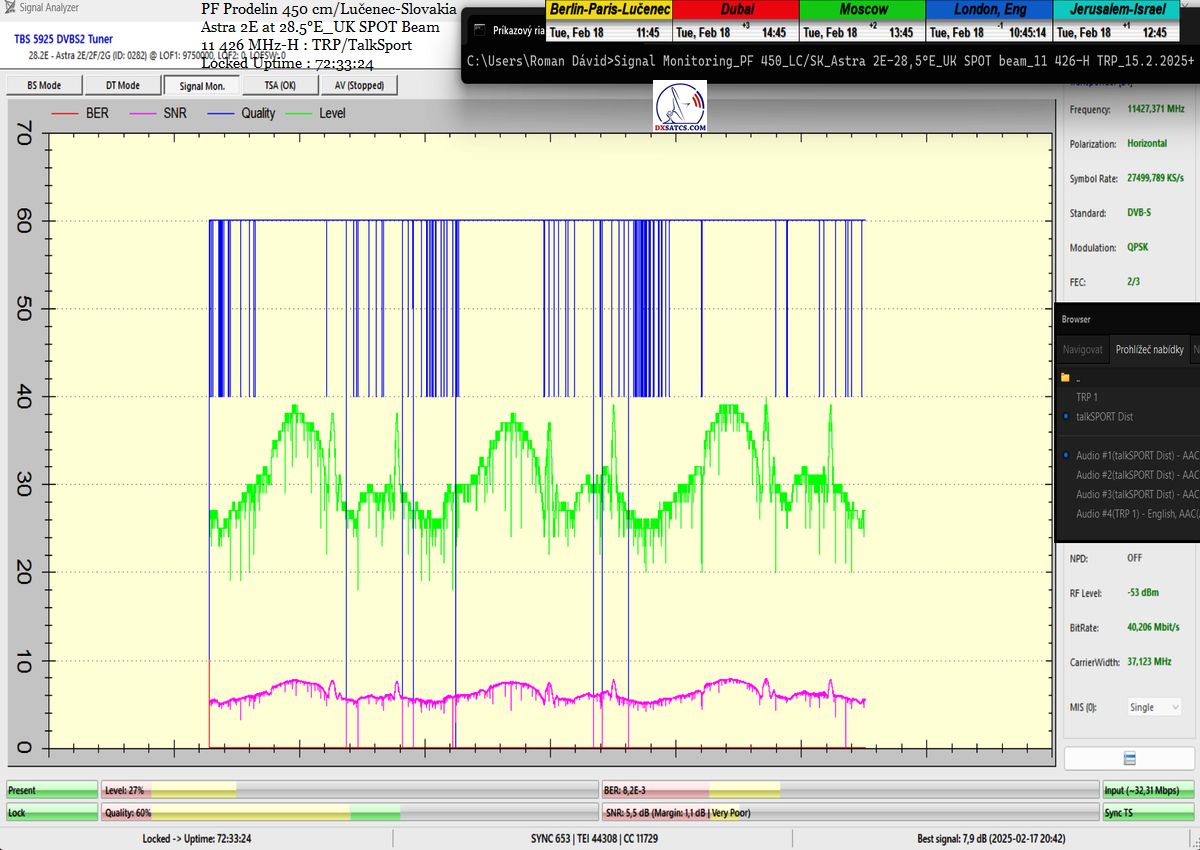This screenshot has width=1200, height=850.
Task: Open the Navigovat tab in Browser
Action: [x=1082, y=350]
